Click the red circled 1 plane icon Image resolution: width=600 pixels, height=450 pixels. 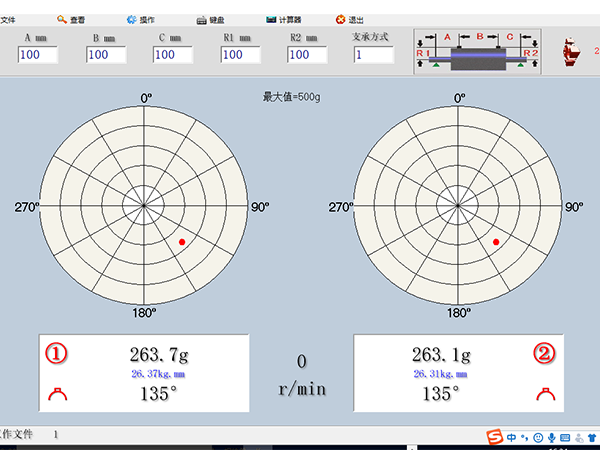[x=58, y=353]
